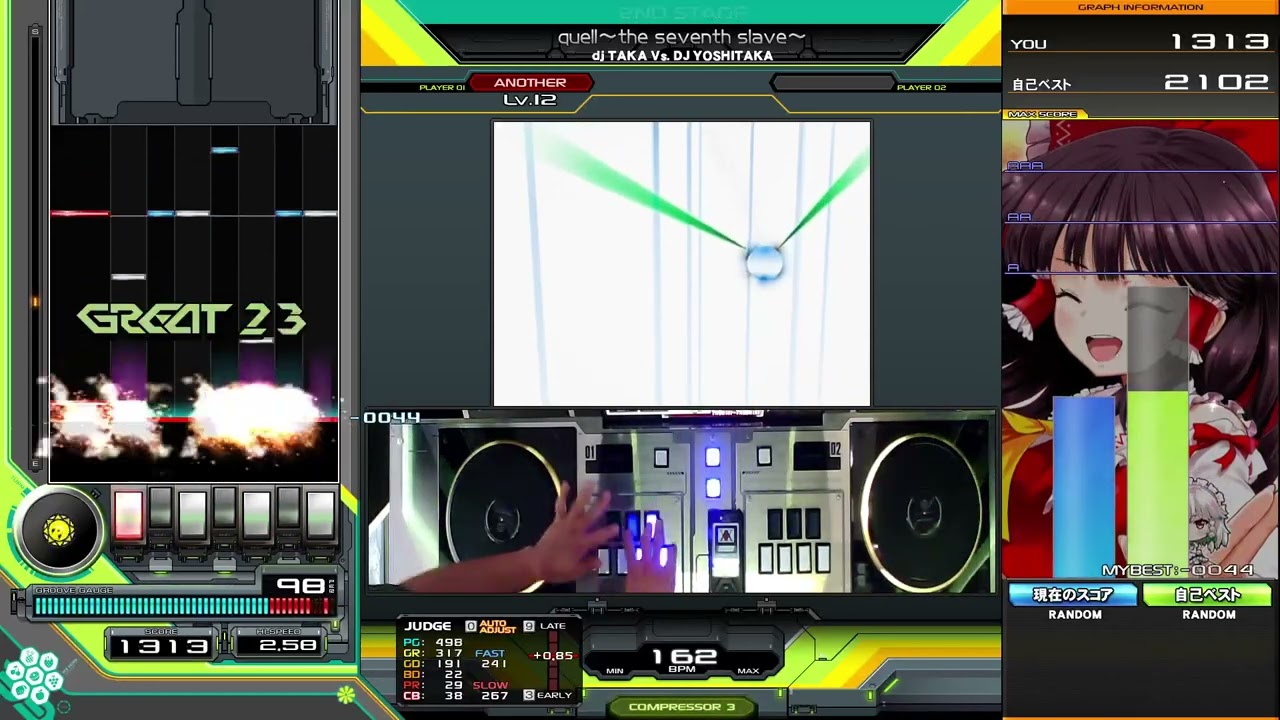Click the PG 498 count

[433, 643]
